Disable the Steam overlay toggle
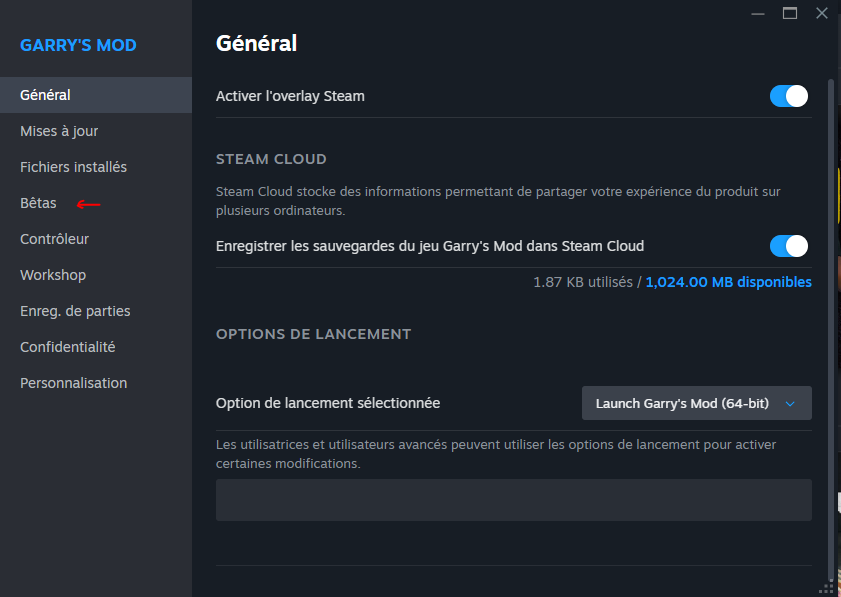841x597 pixels. coord(788,96)
